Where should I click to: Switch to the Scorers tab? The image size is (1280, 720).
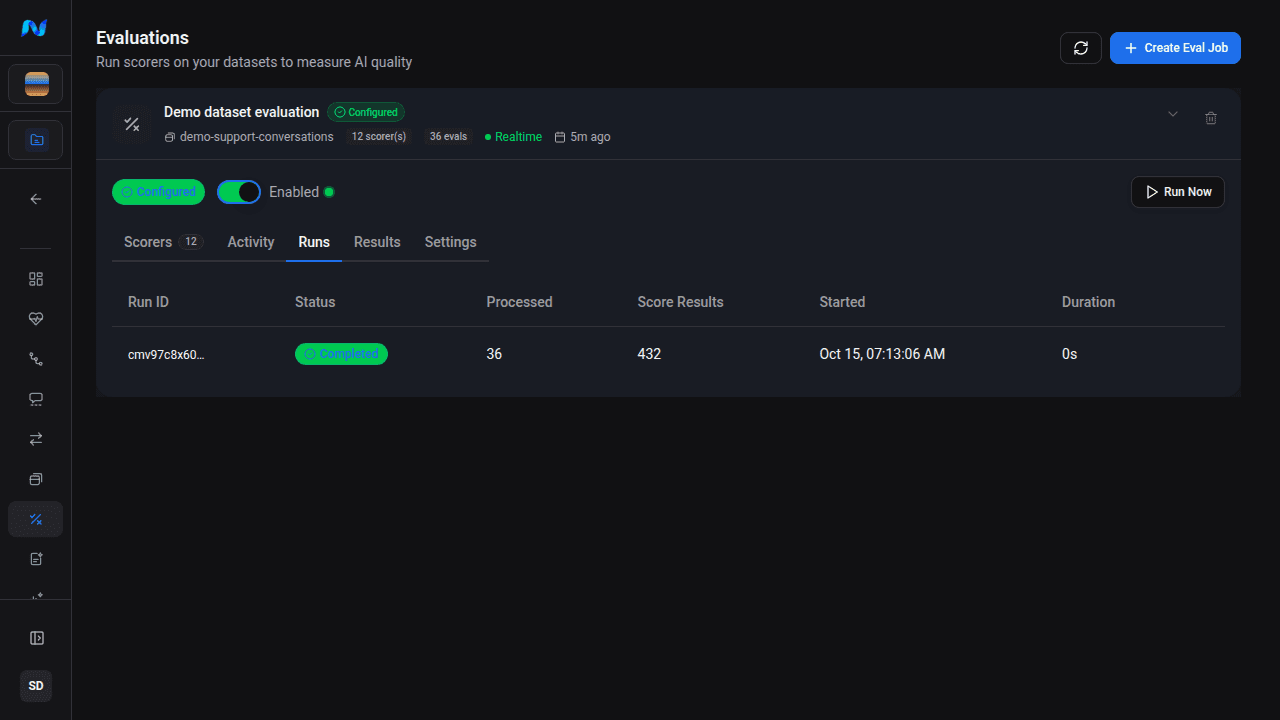164,242
